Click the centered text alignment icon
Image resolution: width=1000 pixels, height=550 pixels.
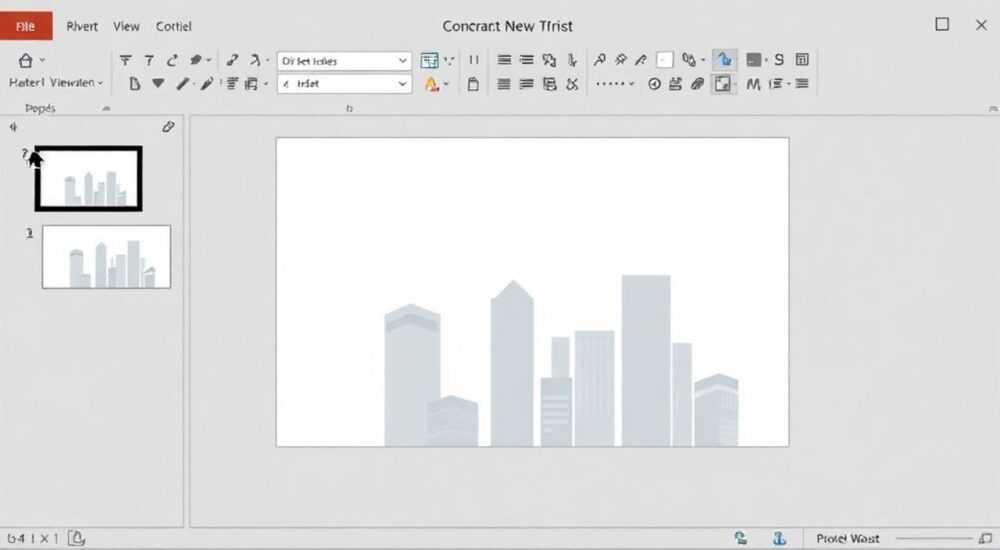pyautogui.click(x=232, y=84)
